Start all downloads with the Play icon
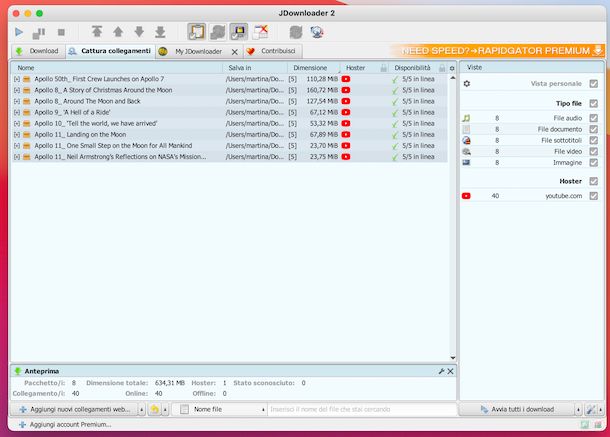Viewport: 610px width, 437px height. [x=19, y=32]
